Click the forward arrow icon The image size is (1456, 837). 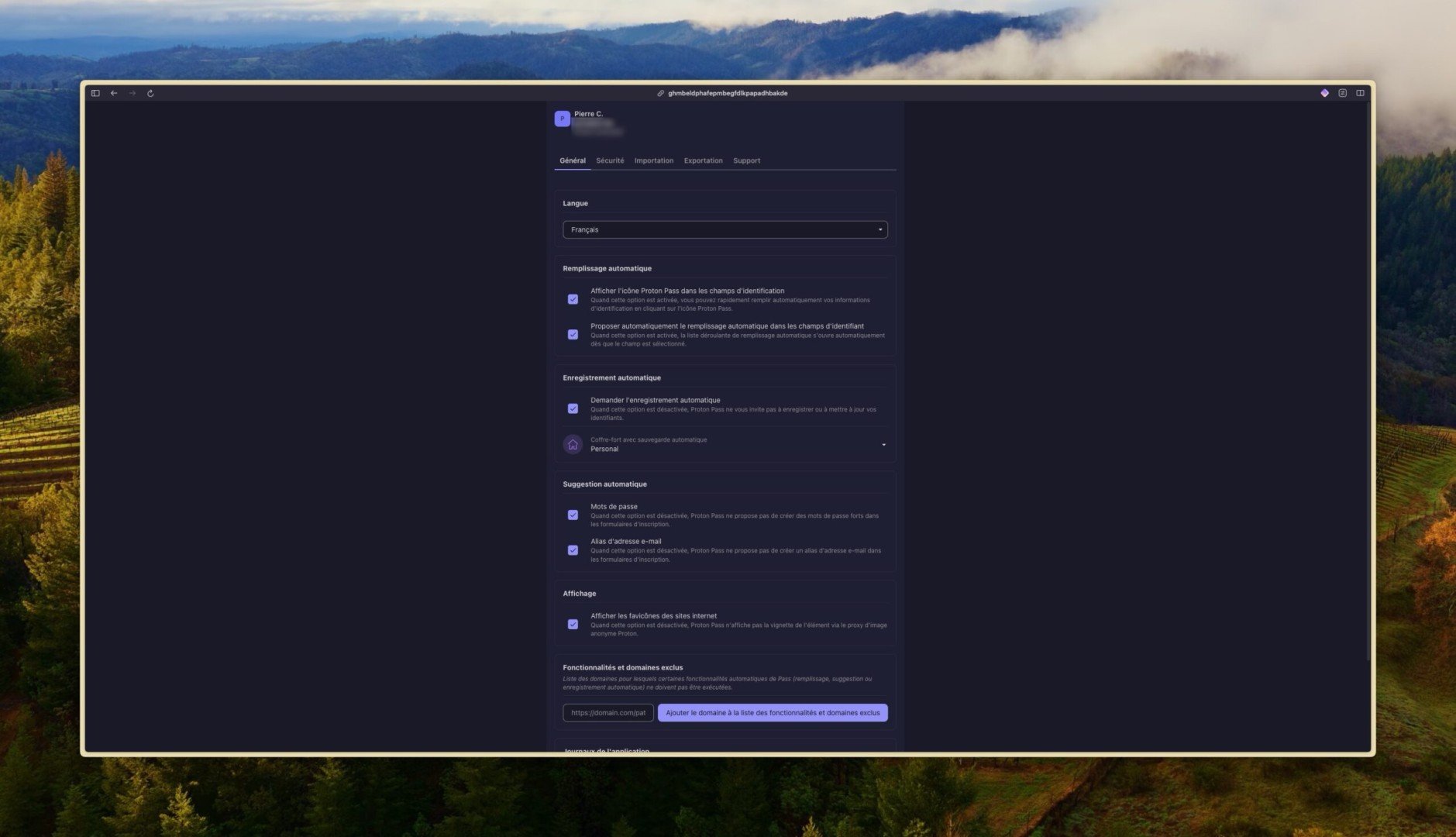coord(133,93)
